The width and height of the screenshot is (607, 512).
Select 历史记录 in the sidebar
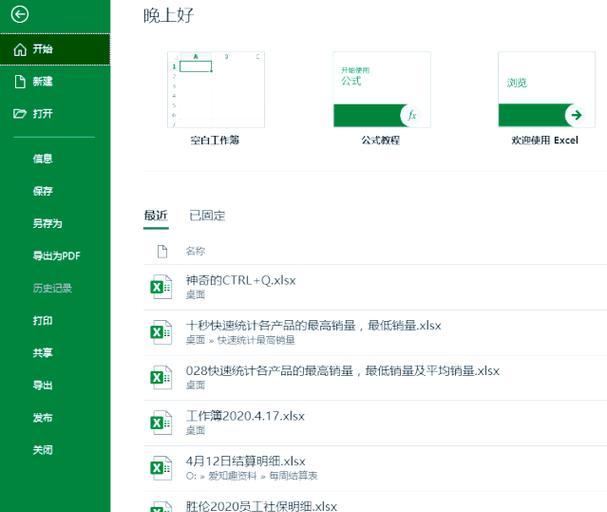pos(52,288)
